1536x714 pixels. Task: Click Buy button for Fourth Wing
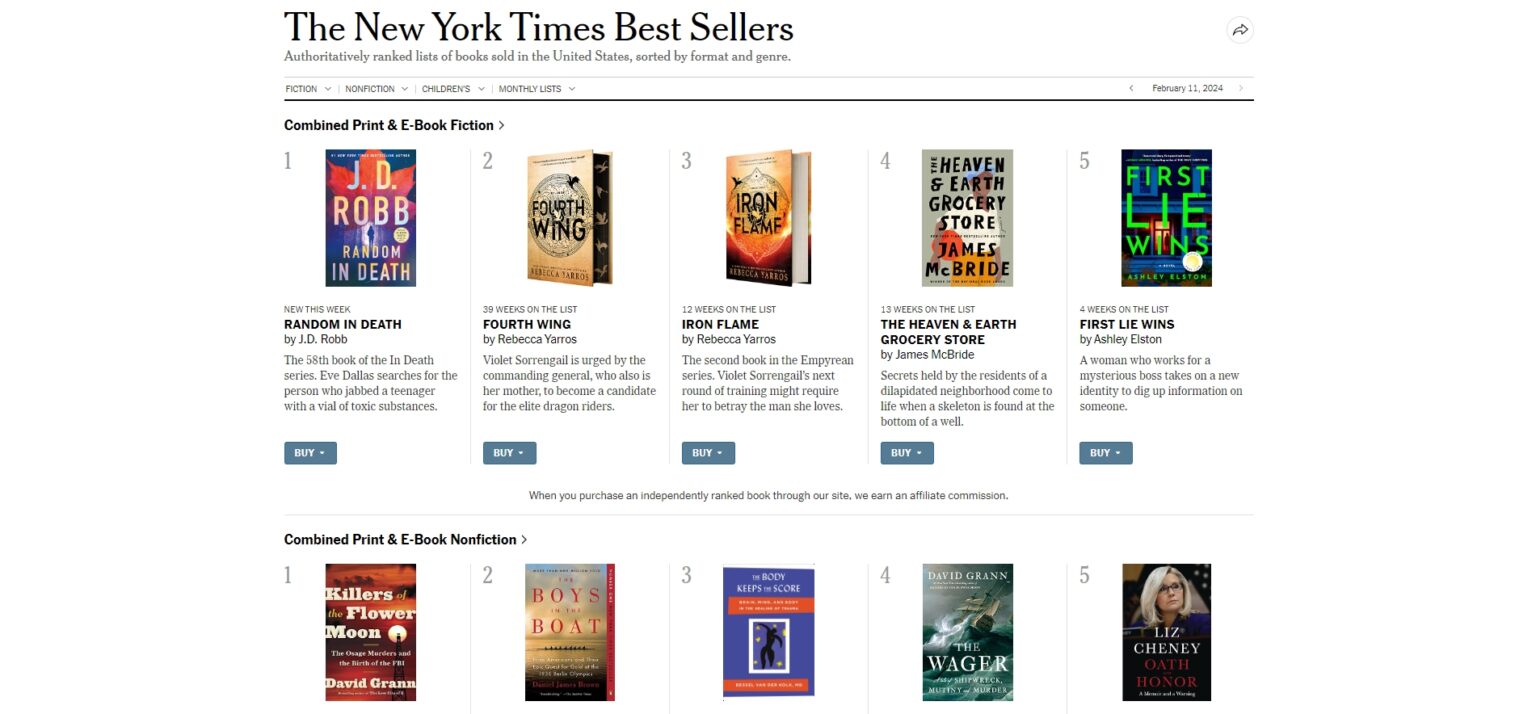509,453
